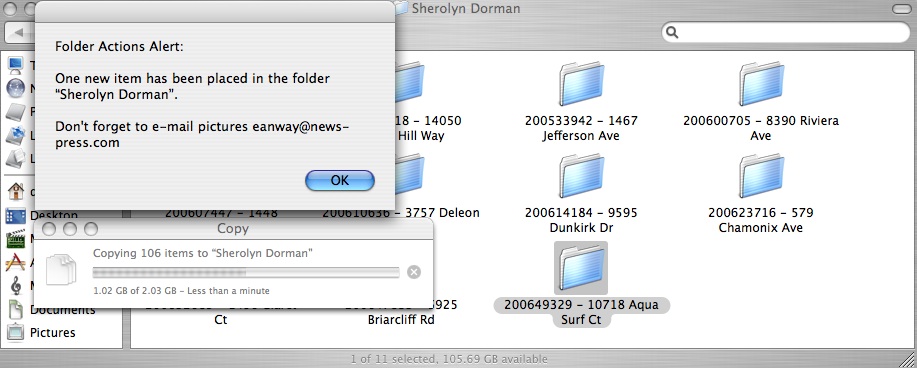Click the Copy progress bar
Image resolution: width=917 pixels, height=368 pixels.
point(246,272)
